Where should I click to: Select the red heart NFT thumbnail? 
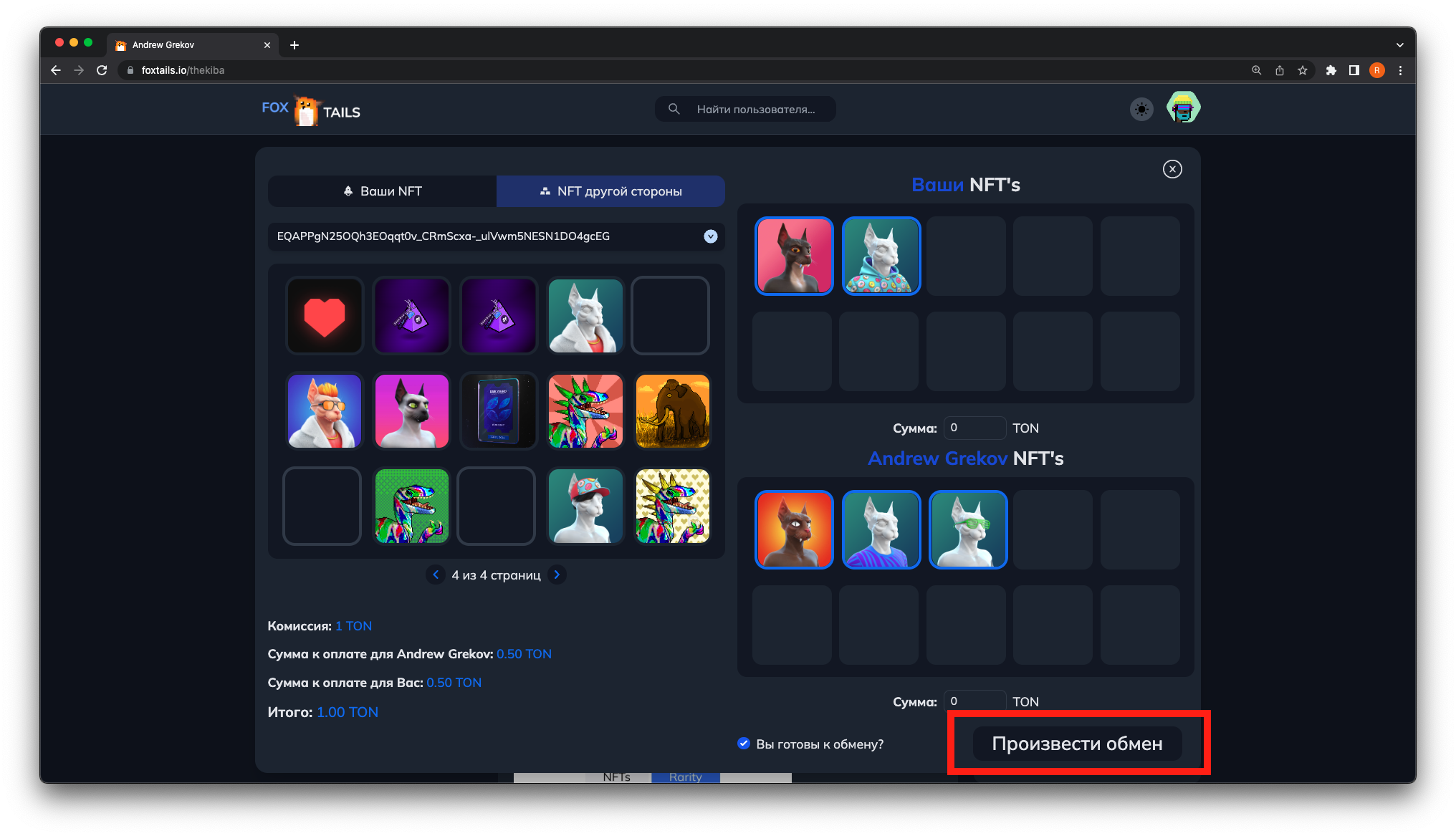pos(325,316)
